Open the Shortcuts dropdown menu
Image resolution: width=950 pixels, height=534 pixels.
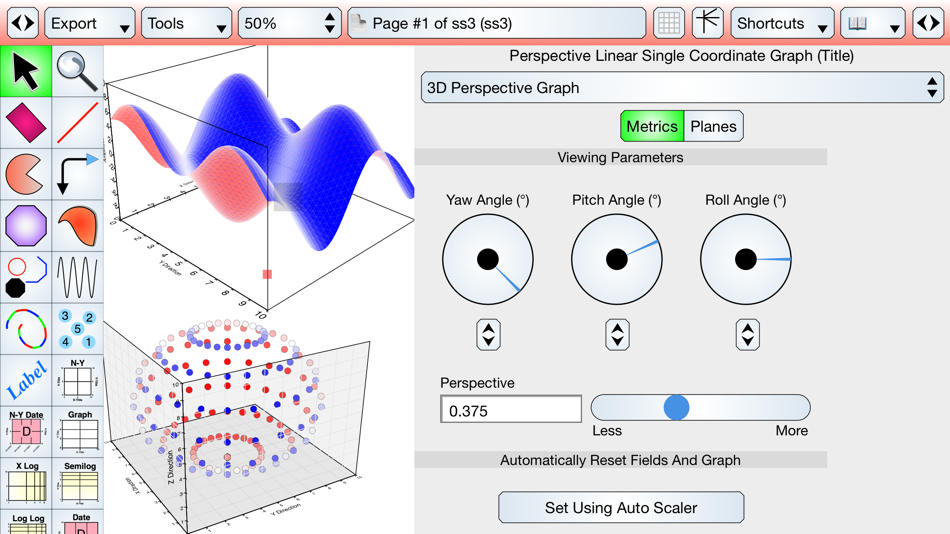pyautogui.click(x=782, y=24)
